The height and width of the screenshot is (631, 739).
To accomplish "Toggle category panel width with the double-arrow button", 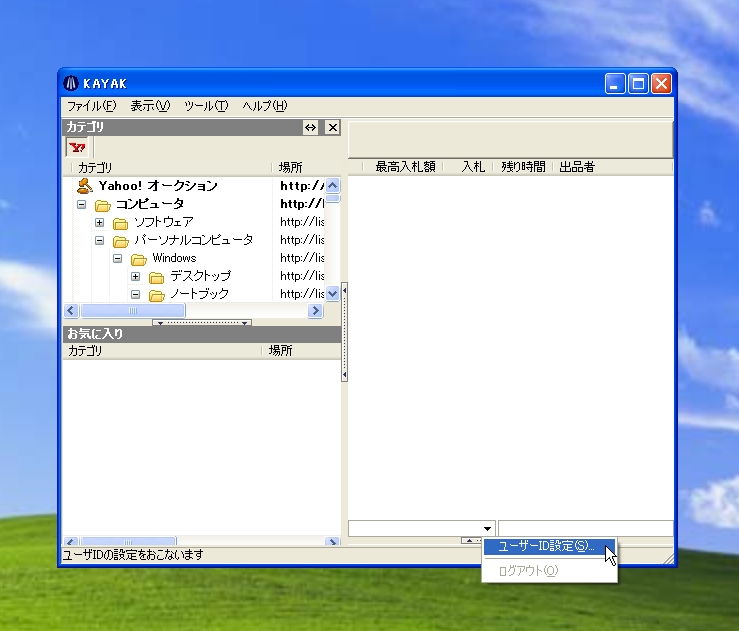I will click(x=311, y=127).
